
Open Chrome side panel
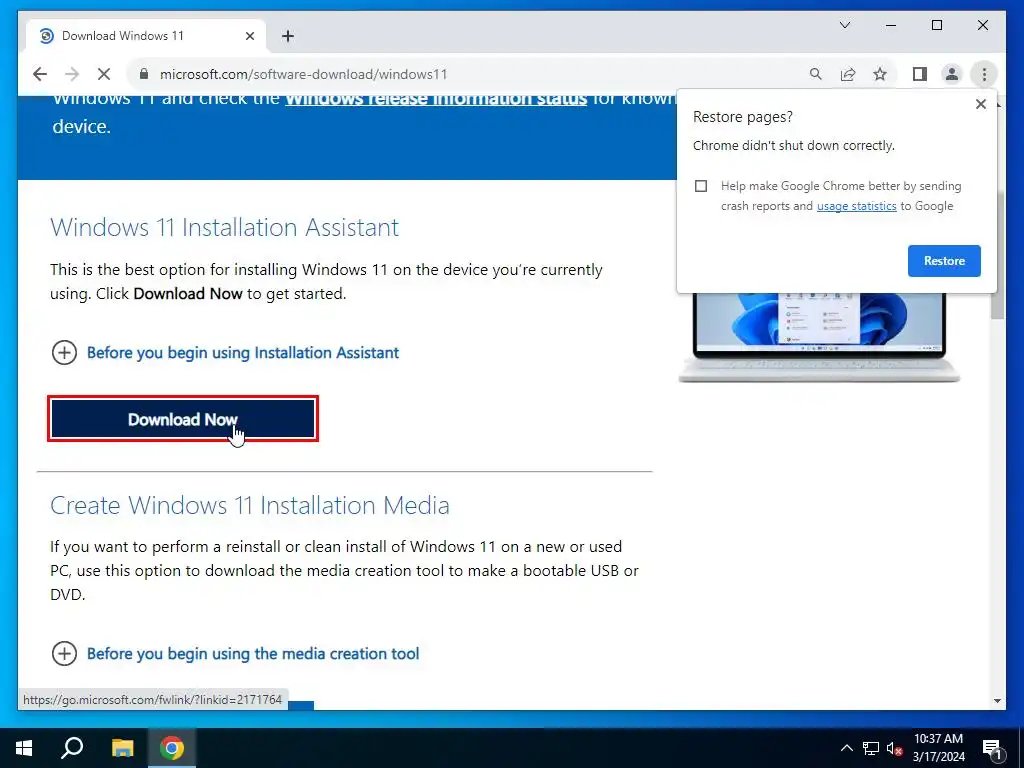coord(920,74)
